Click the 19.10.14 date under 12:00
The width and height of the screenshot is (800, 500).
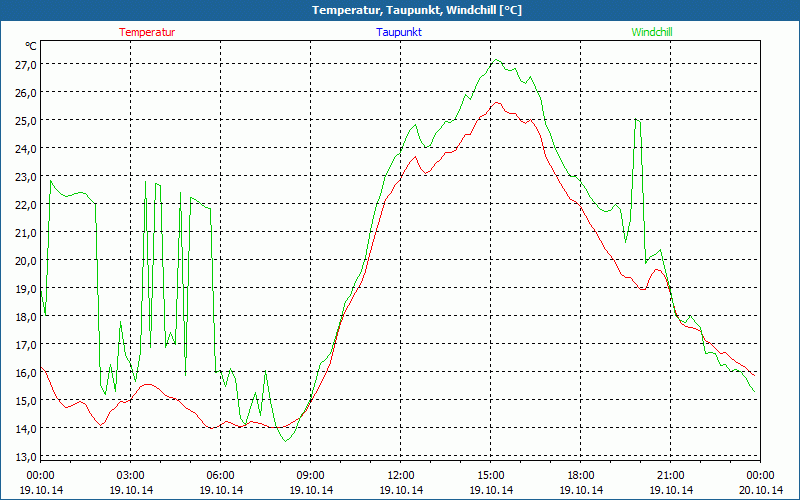(x=401, y=490)
